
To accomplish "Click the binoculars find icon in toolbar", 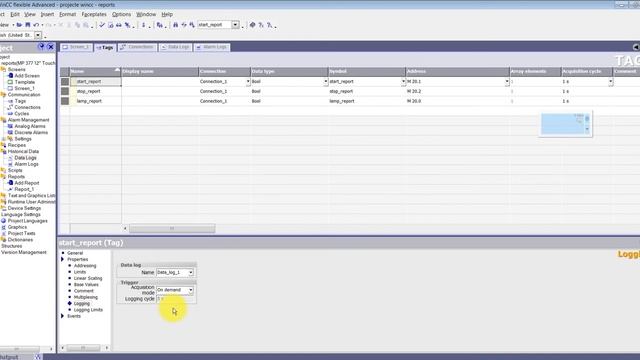I will click(176, 25).
